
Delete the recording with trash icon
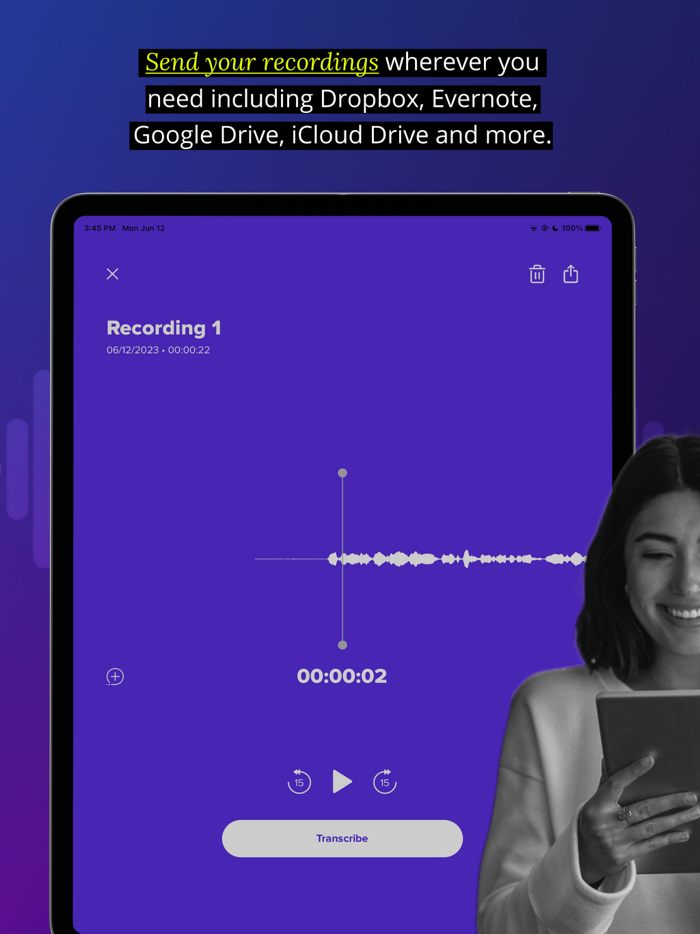click(537, 274)
